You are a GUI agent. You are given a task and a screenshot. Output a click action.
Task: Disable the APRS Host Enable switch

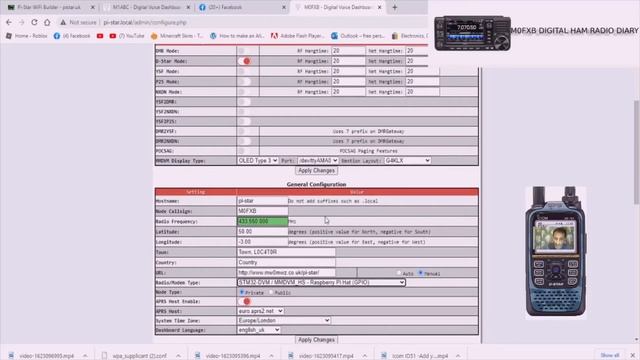coord(244,302)
